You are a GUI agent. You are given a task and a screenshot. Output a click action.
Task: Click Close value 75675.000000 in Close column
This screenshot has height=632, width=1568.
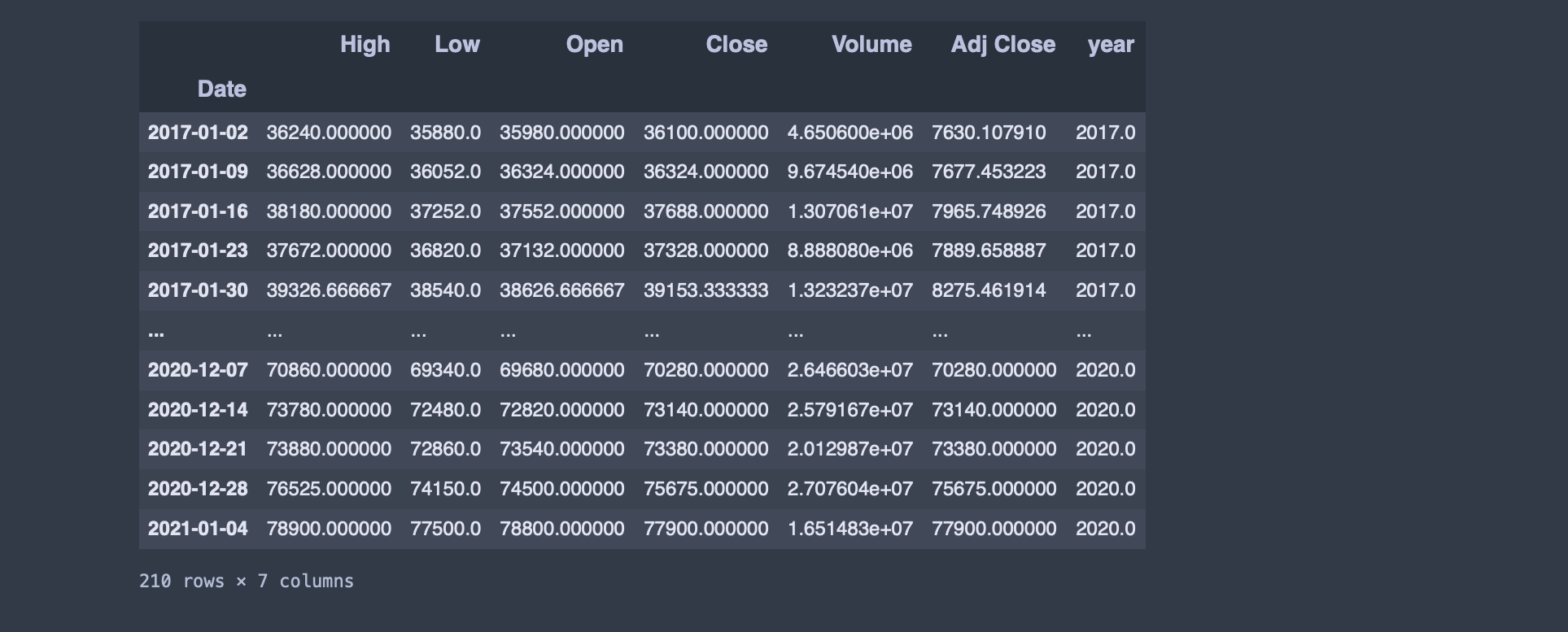coord(706,489)
